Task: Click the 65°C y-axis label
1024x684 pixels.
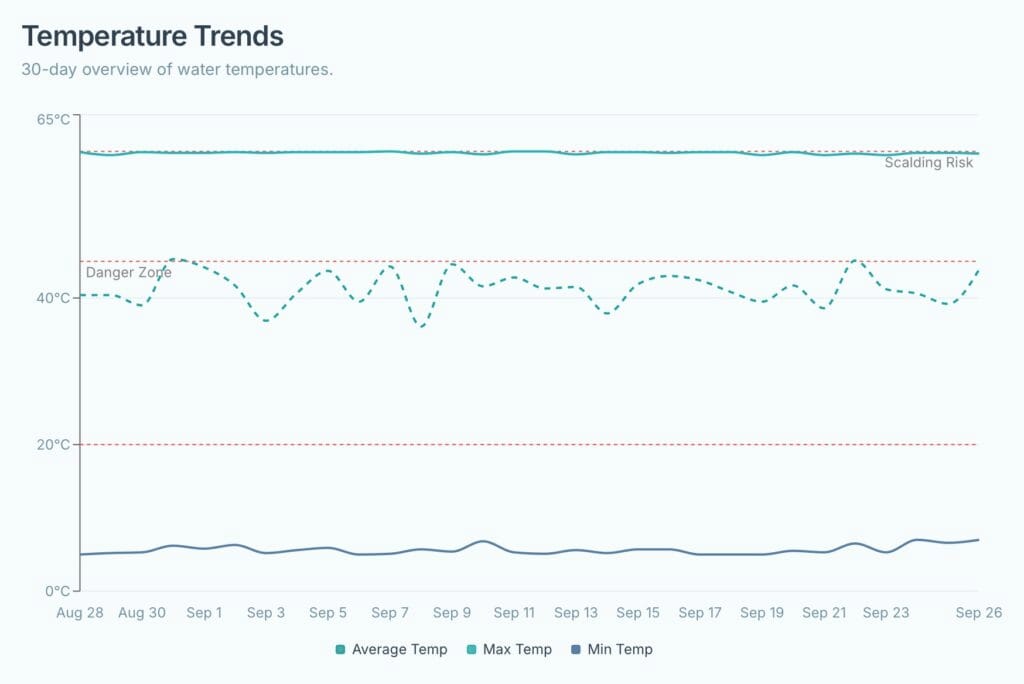Action: [x=53, y=120]
